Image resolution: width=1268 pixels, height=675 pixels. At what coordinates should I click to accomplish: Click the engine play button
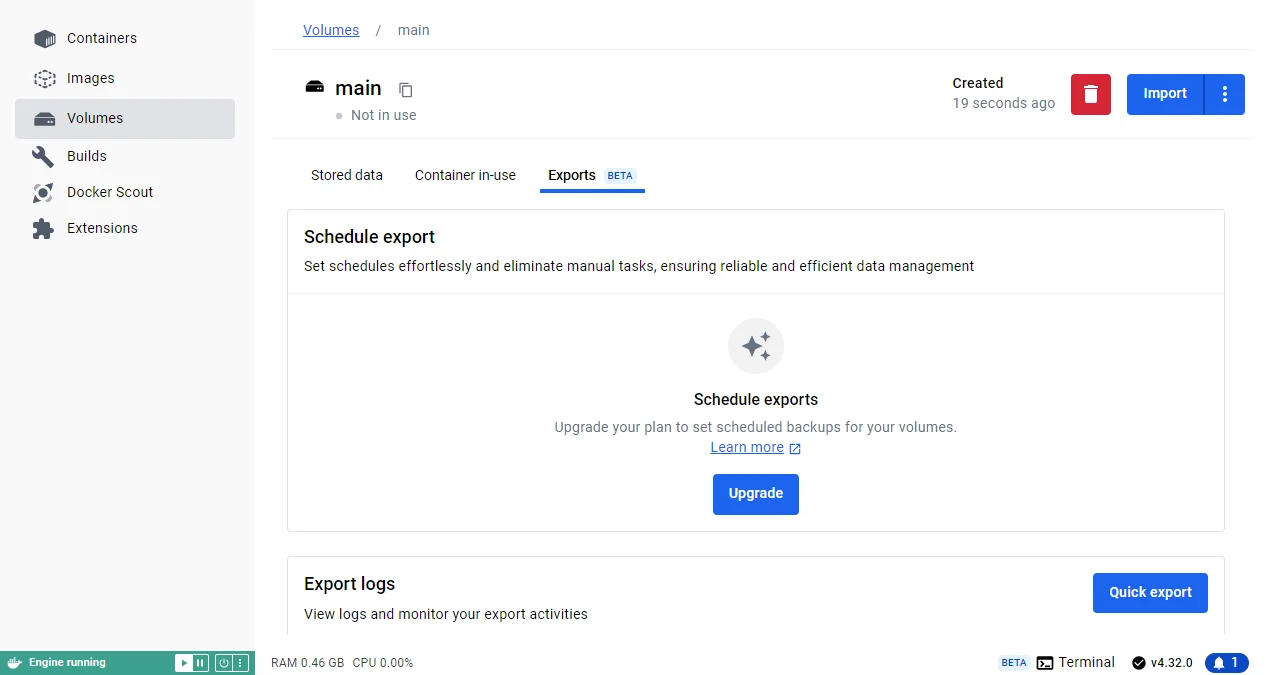click(184, 663)
